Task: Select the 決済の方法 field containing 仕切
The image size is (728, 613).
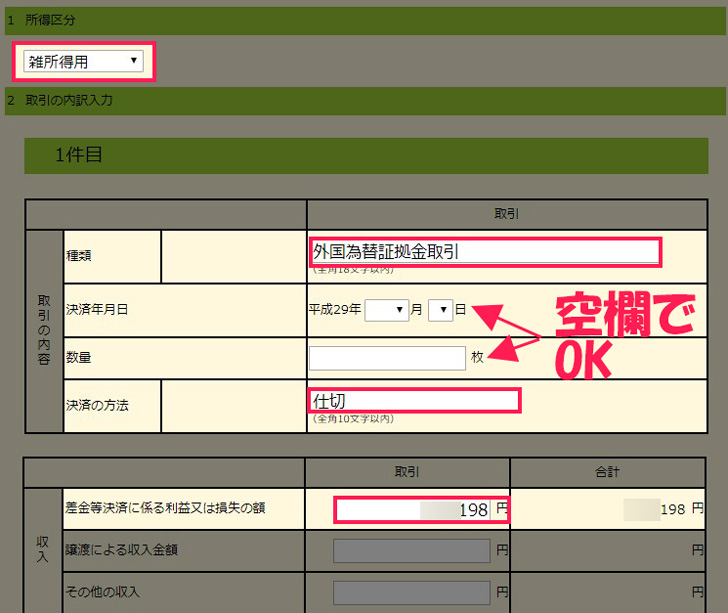Action: [414, 401]
